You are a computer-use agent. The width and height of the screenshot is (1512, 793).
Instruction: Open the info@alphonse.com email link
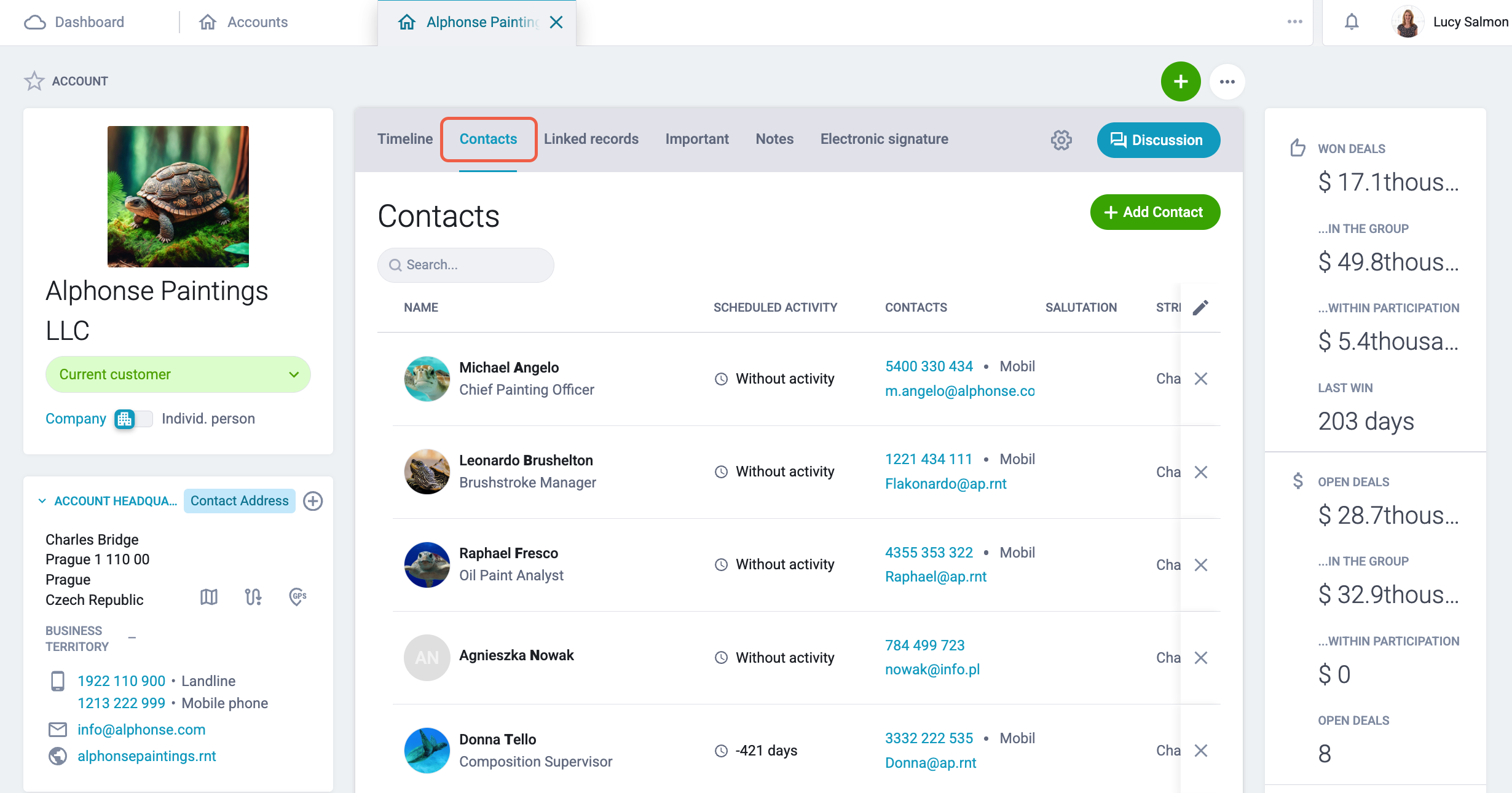tap(141, 730)
